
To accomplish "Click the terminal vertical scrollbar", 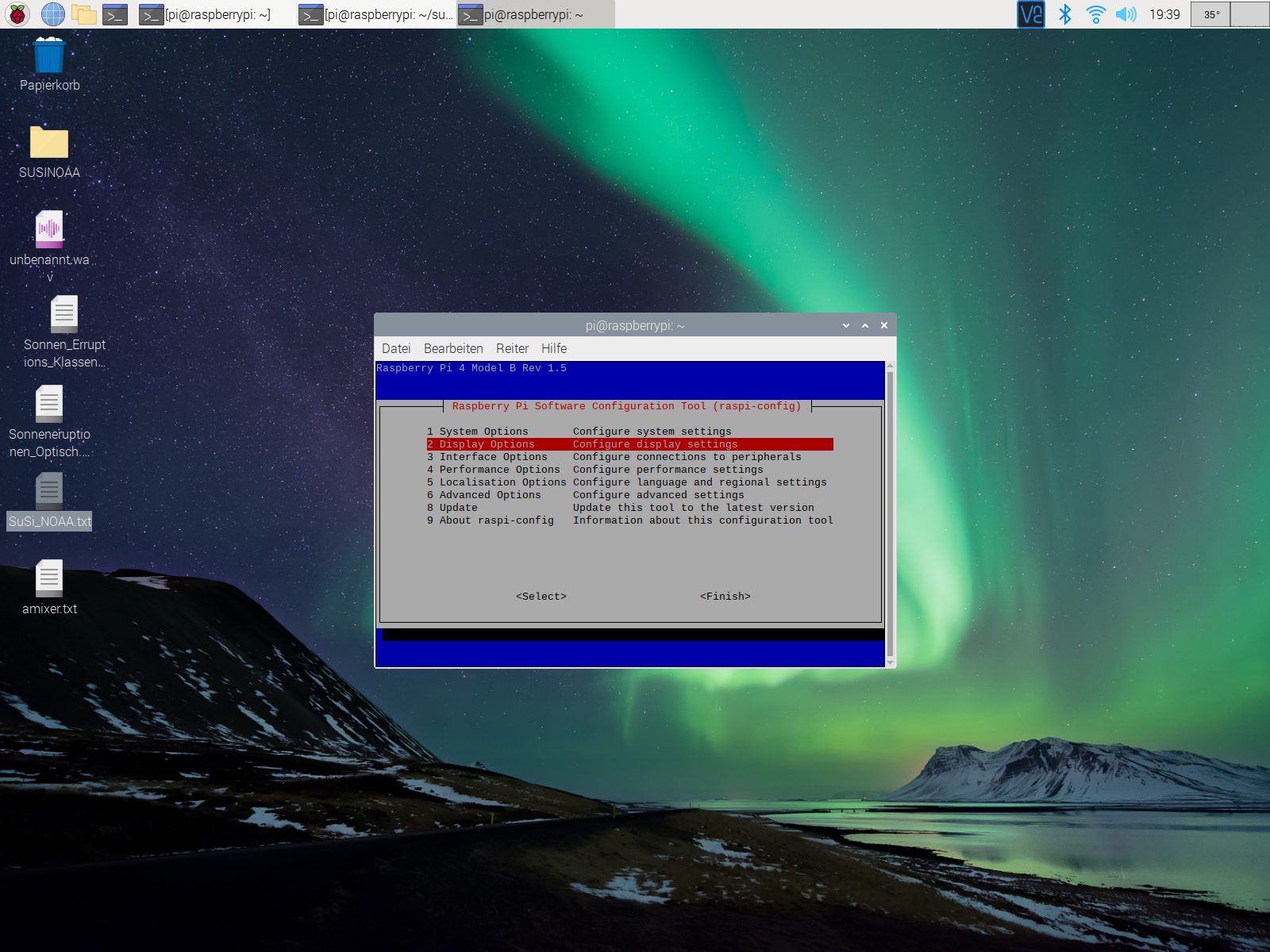I will tap(891, 514).
